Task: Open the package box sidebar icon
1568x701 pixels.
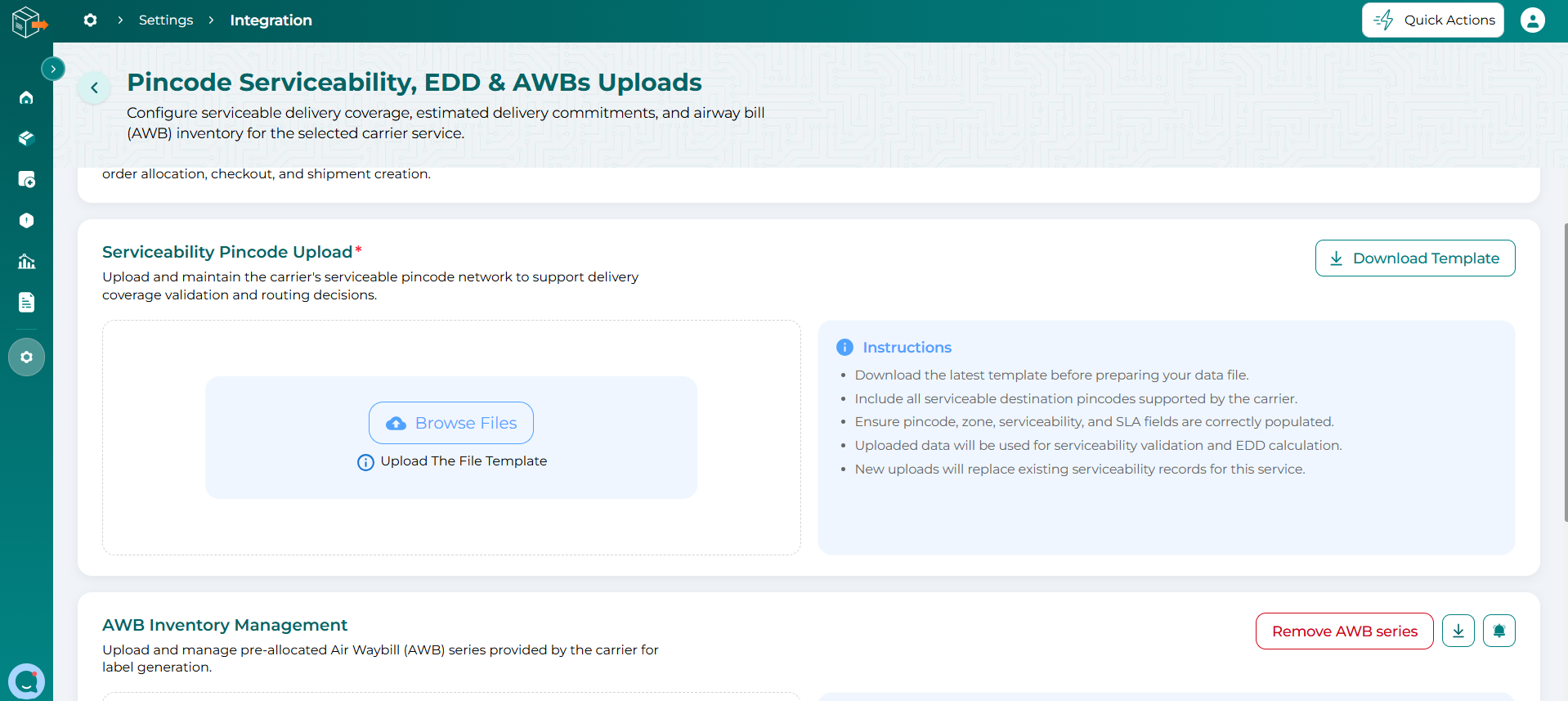Action: (26, 138)
